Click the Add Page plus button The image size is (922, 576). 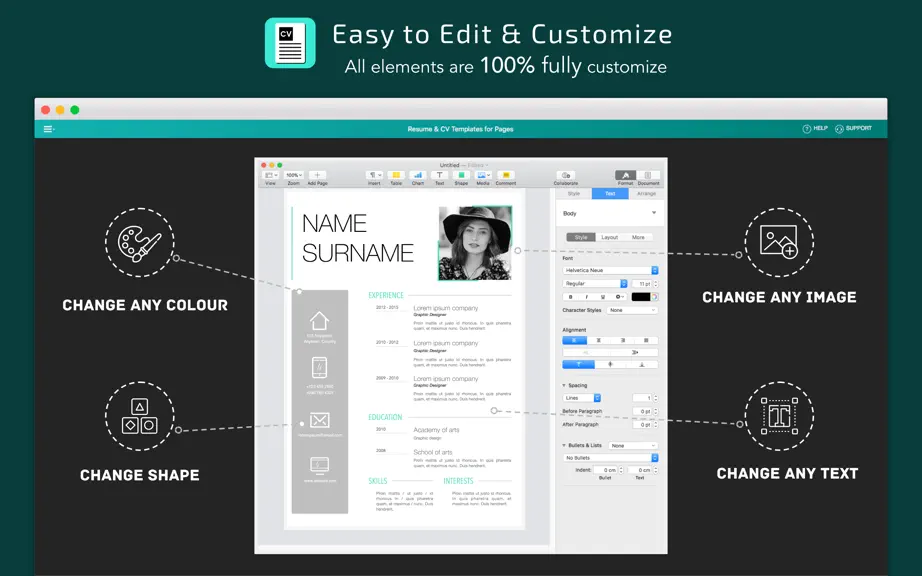click(x=317, y=175)
